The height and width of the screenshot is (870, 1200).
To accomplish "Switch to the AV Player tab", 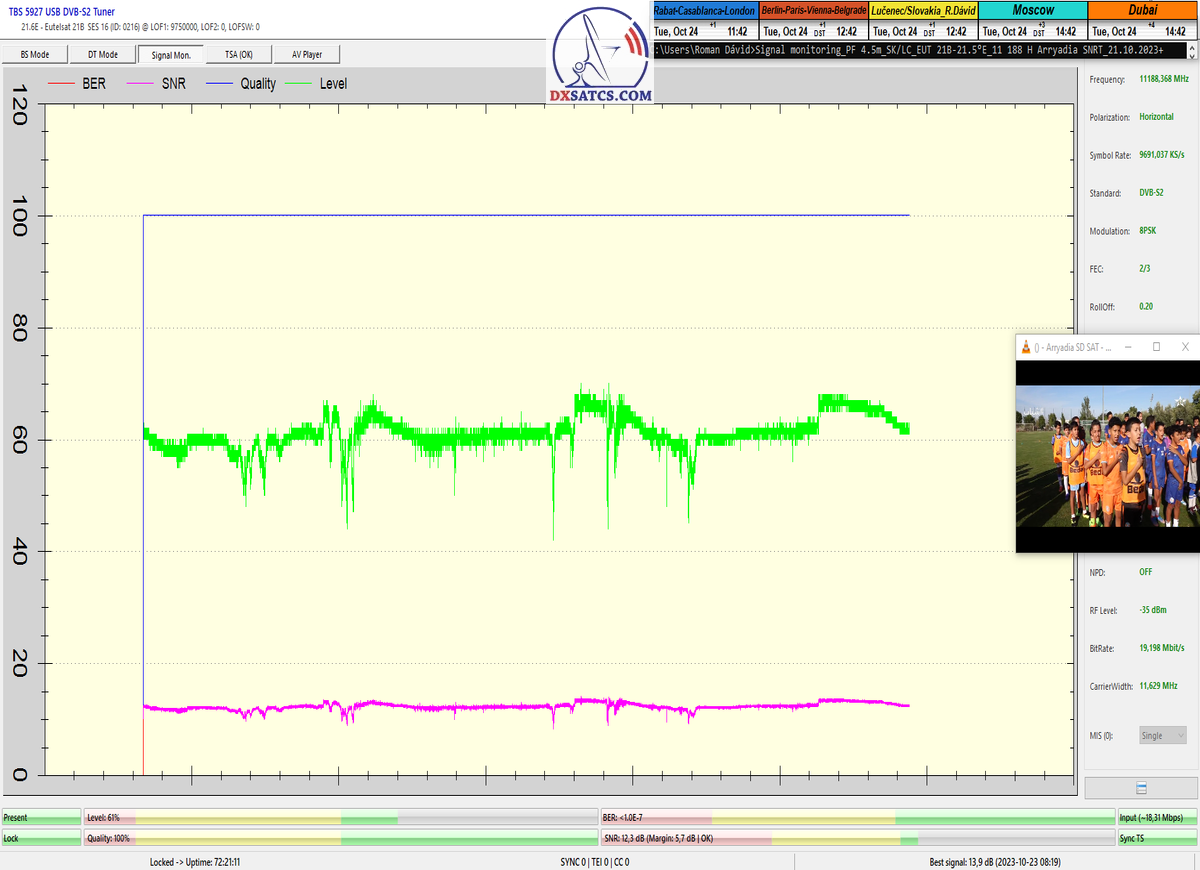I will (x=306, y=55).
